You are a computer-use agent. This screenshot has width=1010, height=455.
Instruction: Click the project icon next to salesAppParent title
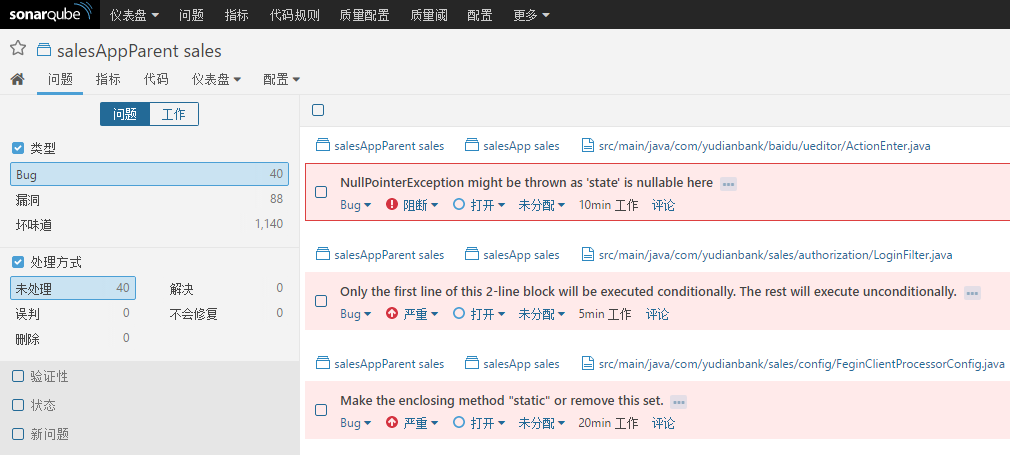point(44,50)
